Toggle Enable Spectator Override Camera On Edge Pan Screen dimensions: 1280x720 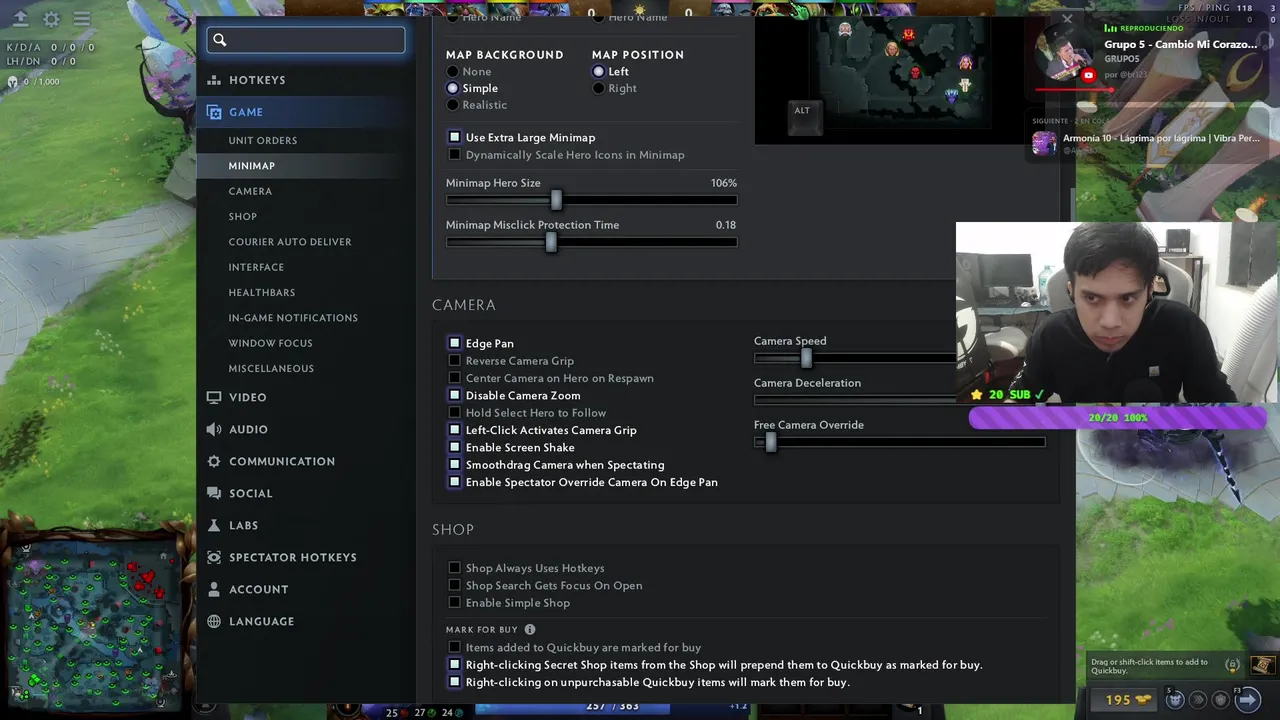coord(455,482)
